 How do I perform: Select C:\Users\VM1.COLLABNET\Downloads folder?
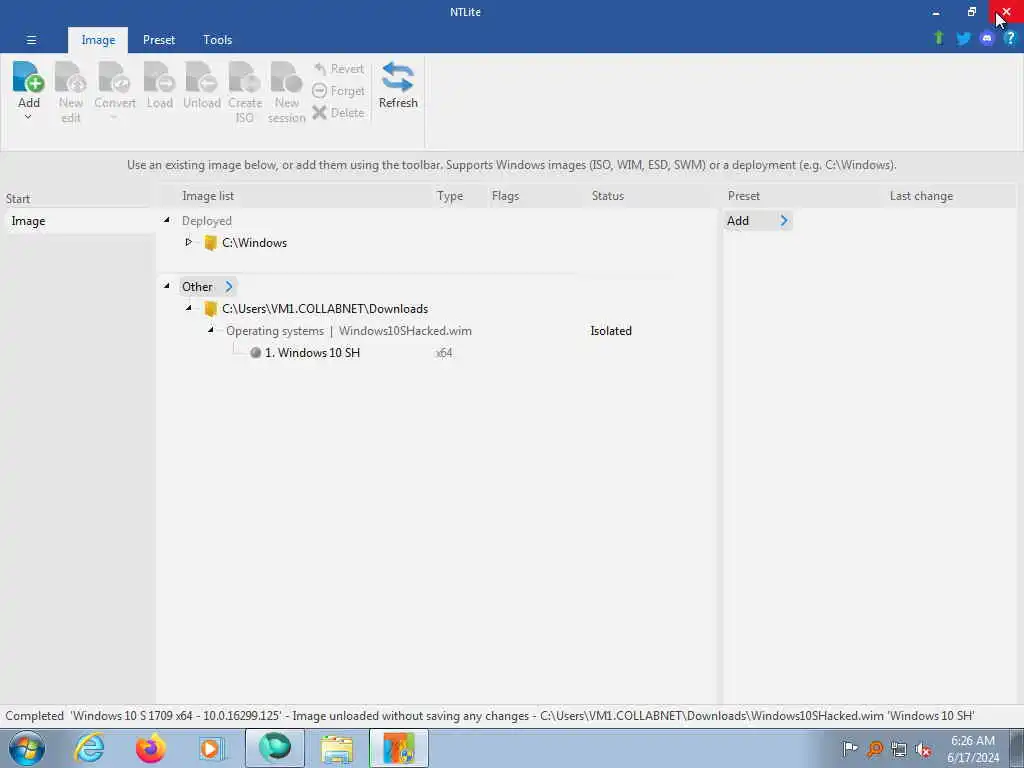pos(325,308)
